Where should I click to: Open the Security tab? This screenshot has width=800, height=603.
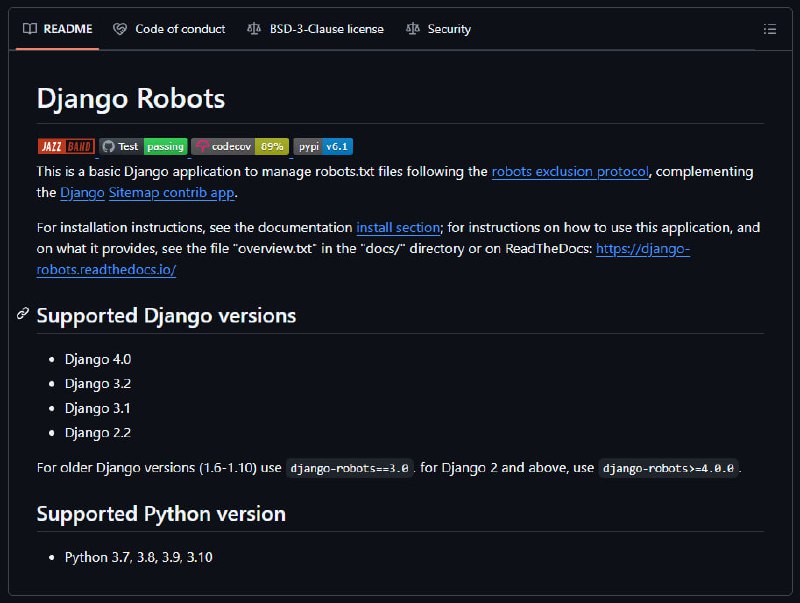point(439,29)
